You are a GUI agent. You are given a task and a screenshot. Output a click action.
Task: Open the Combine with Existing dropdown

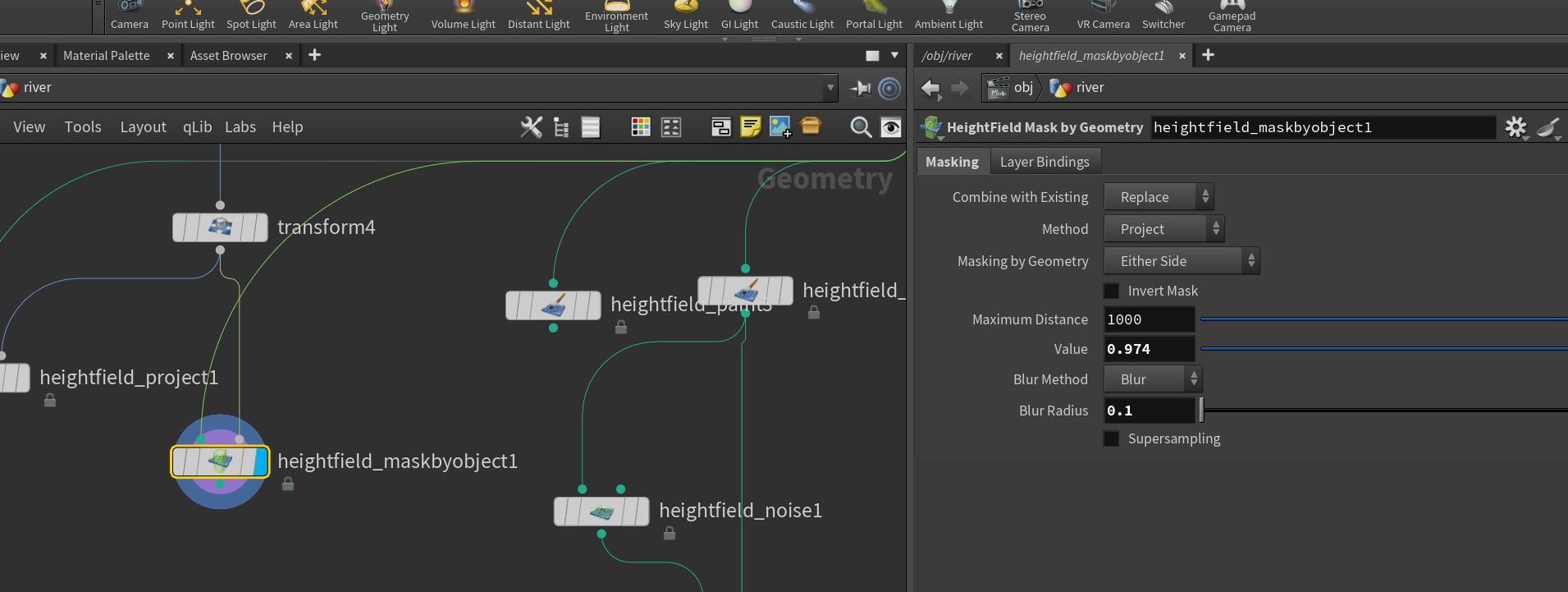click(x=1159, y=197)
